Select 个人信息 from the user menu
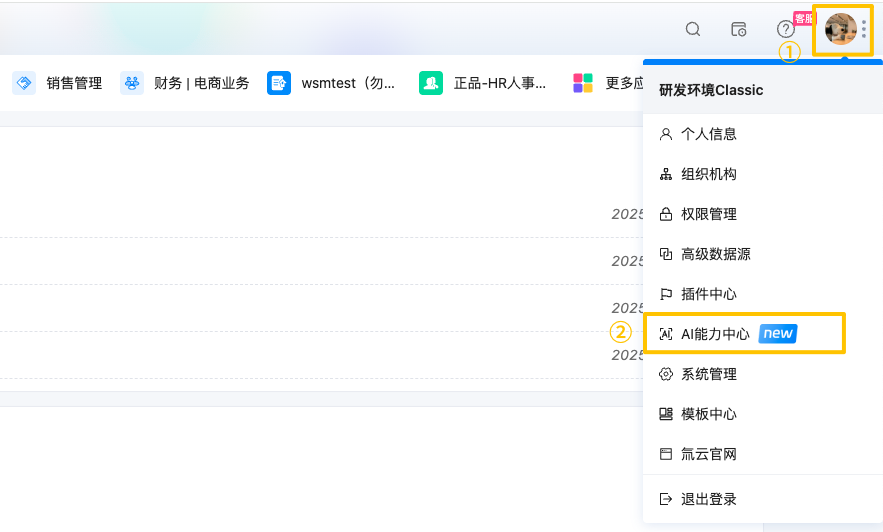 click(x=708, y=134)
